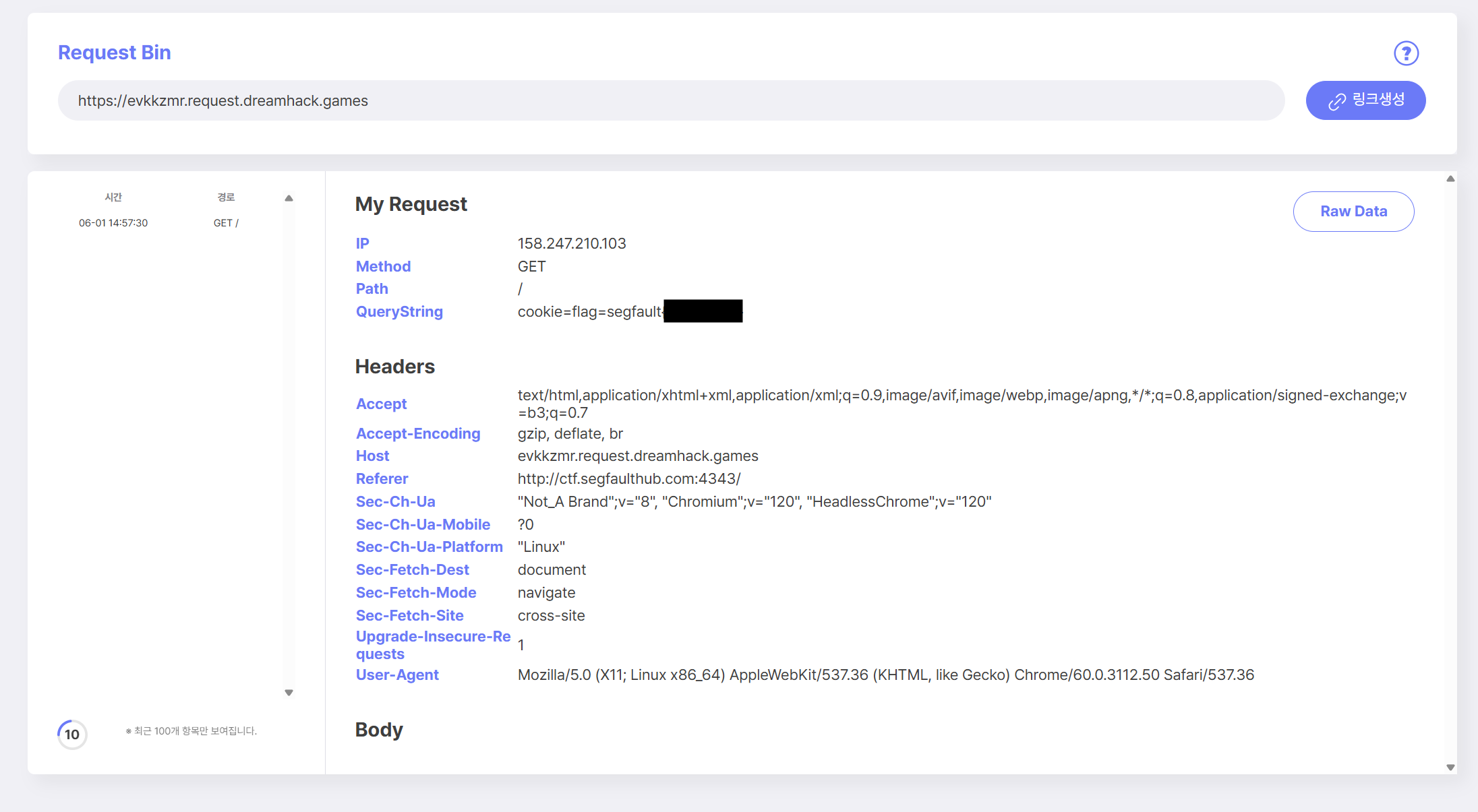Screen dimensions: 1478x812
Task: Click the 경로 column header
Action: coord(226,197)
